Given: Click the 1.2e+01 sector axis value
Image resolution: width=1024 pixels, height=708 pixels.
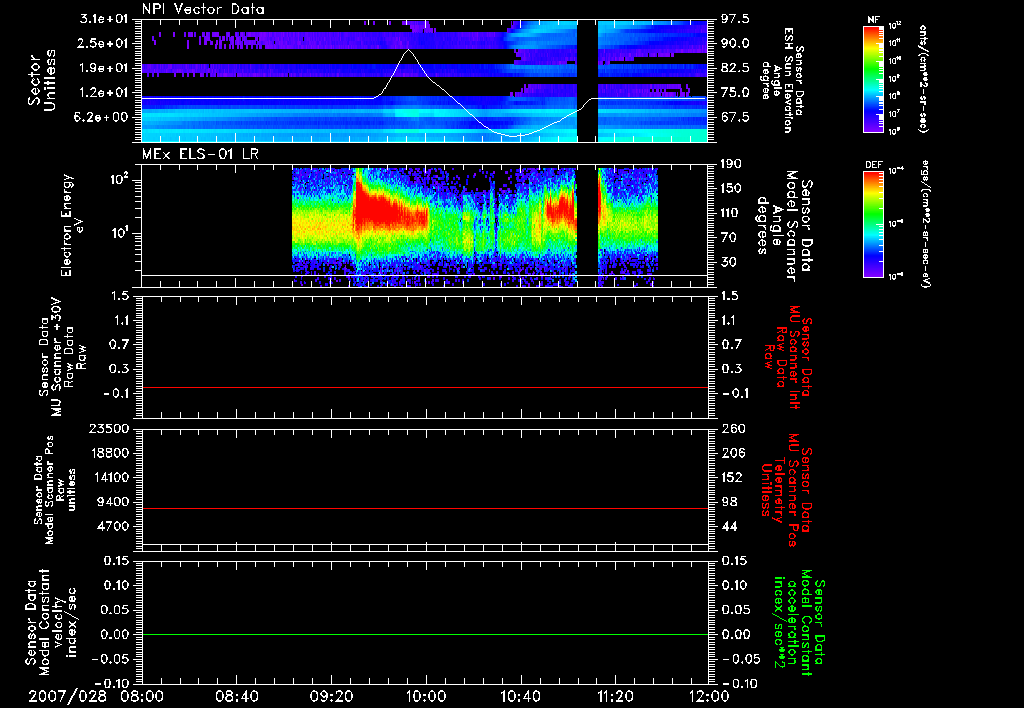Looking at the screenshot, I should [x=103, y=93].
